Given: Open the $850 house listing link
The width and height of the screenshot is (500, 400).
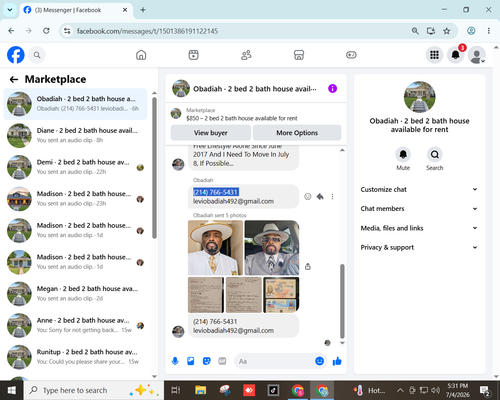Looking at the screenshot, I should click(x=242, y=118).
